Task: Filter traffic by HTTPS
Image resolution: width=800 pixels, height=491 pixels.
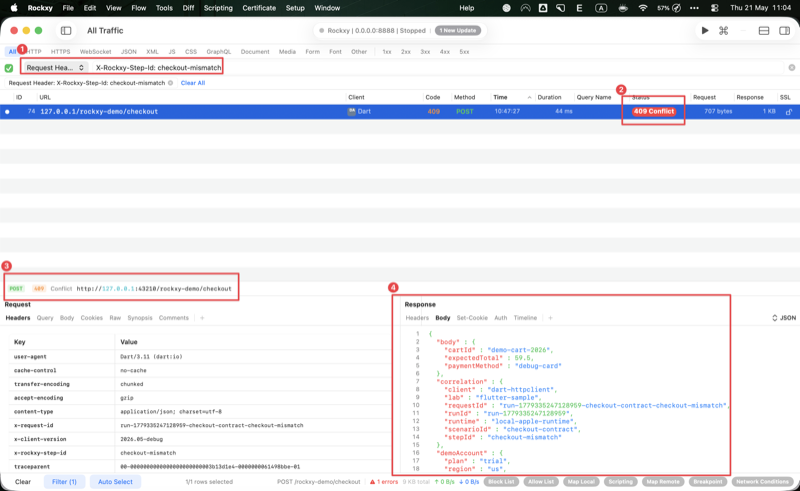Action: point(60,52)
